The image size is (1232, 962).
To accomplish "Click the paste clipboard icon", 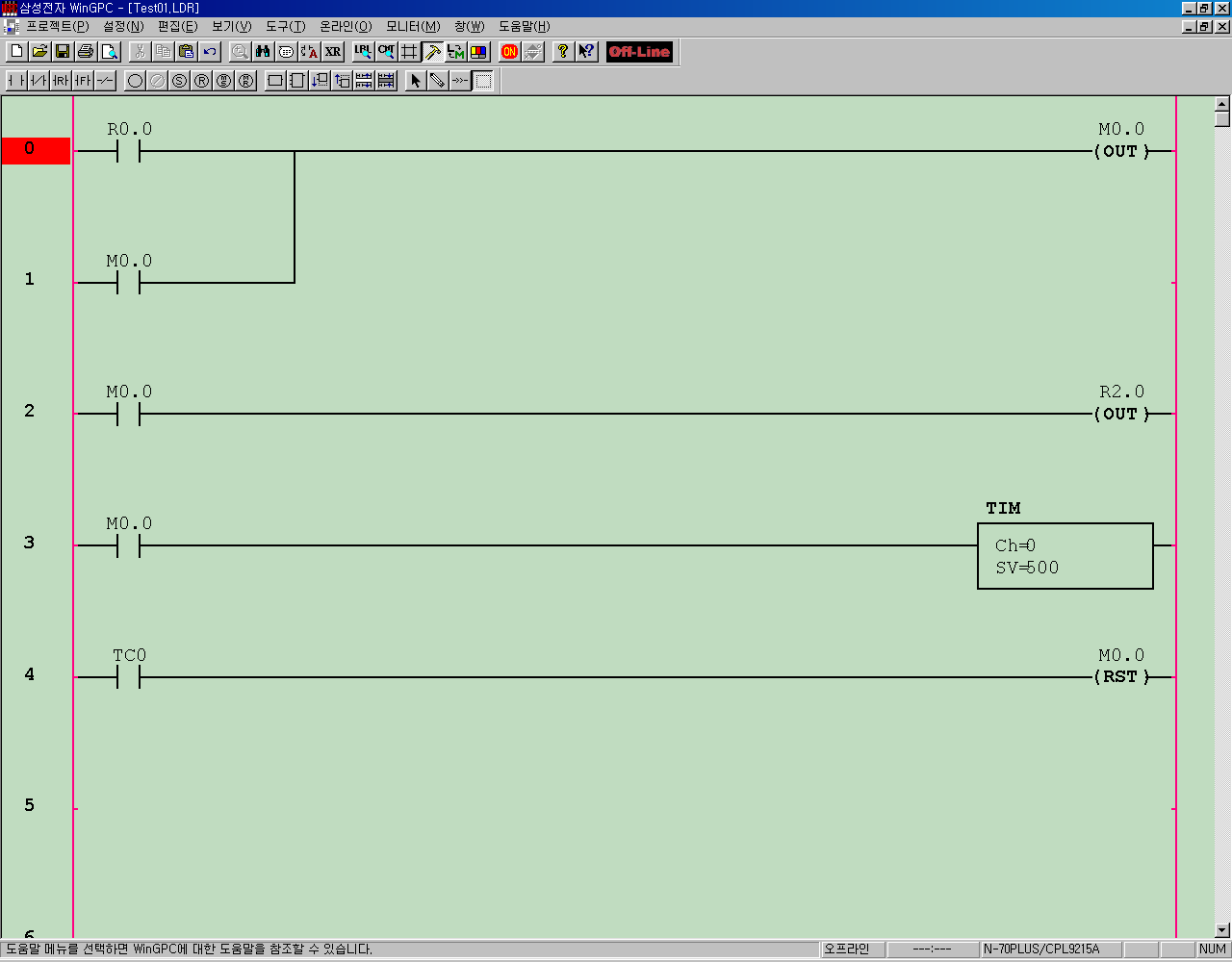I will tap(187, 52).
